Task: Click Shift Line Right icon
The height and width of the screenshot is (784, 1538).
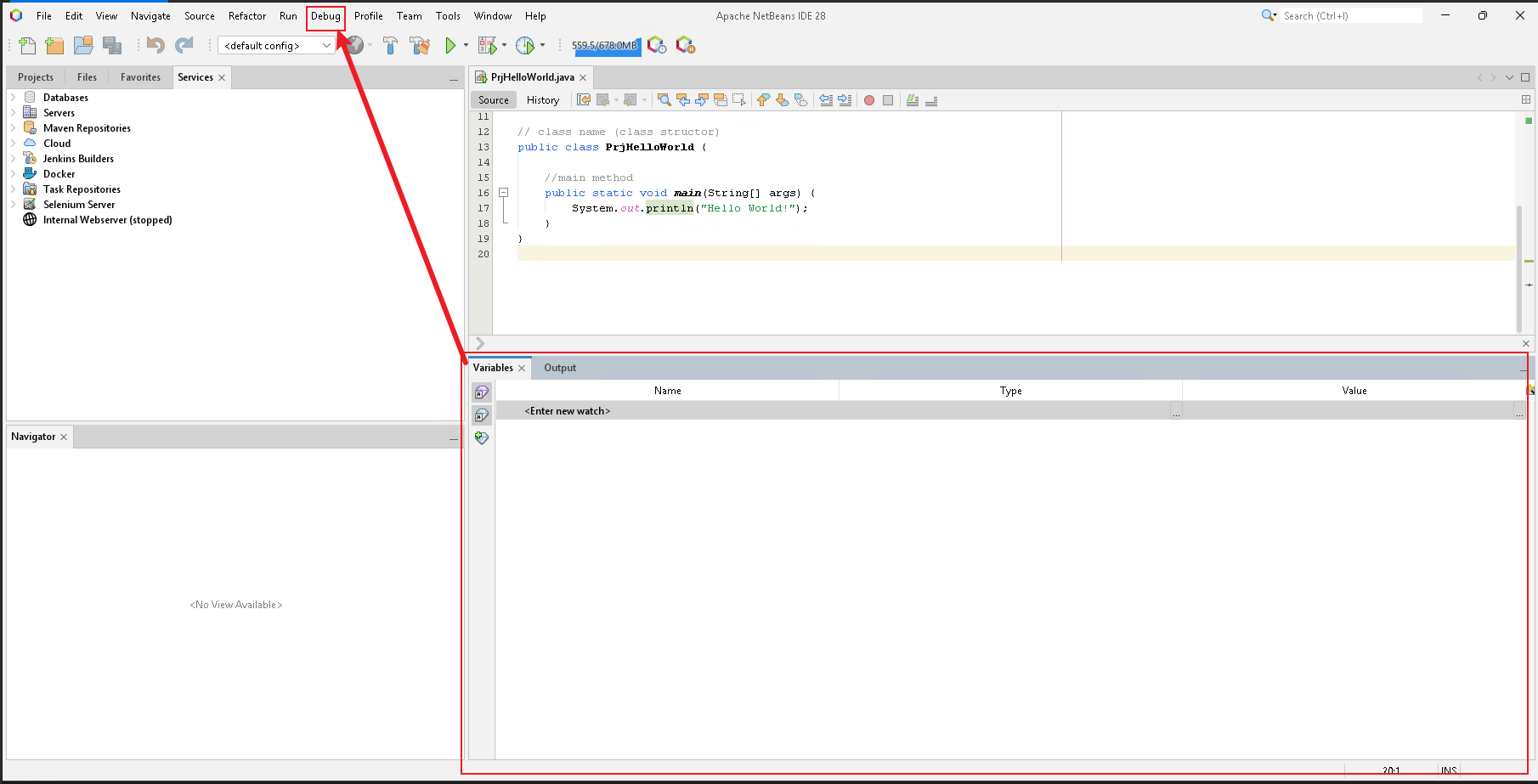Action: point(845,100)
